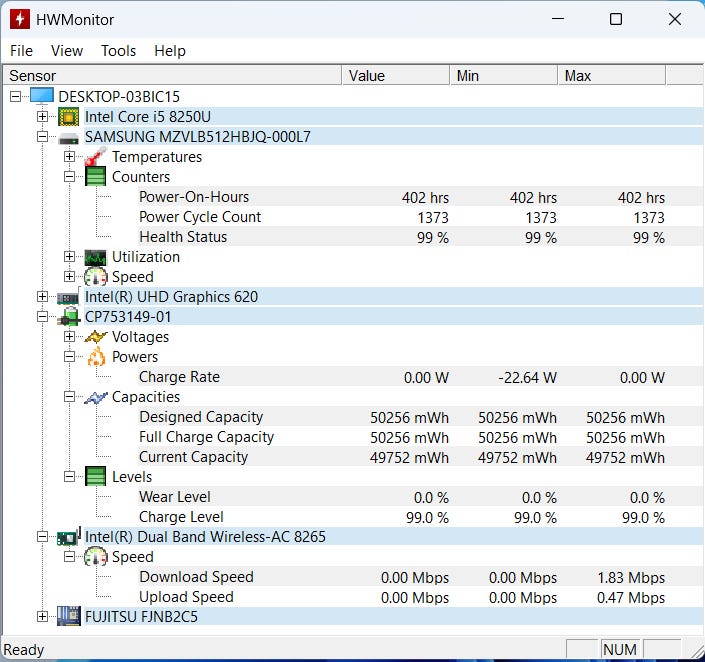Collapse the wireless adapter Speed node
Viewport: 705px width, 662px height.
tap(69, 557)
